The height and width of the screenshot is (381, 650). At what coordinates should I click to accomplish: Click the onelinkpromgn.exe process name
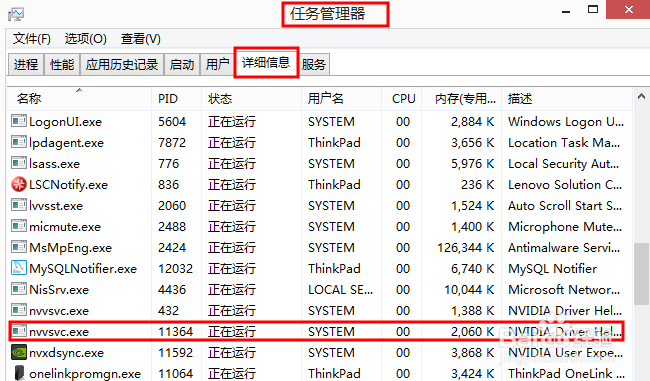click(85, 374)
